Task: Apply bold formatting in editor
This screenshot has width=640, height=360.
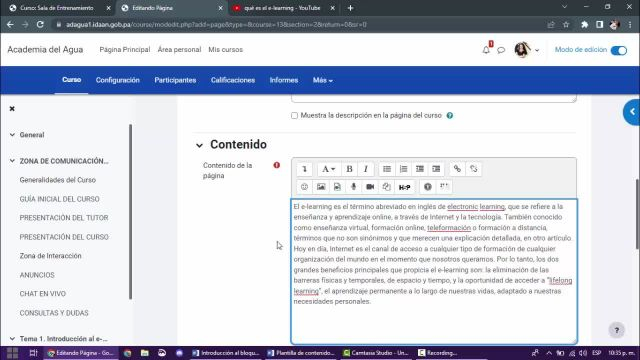Action: (x=349, y=169)
